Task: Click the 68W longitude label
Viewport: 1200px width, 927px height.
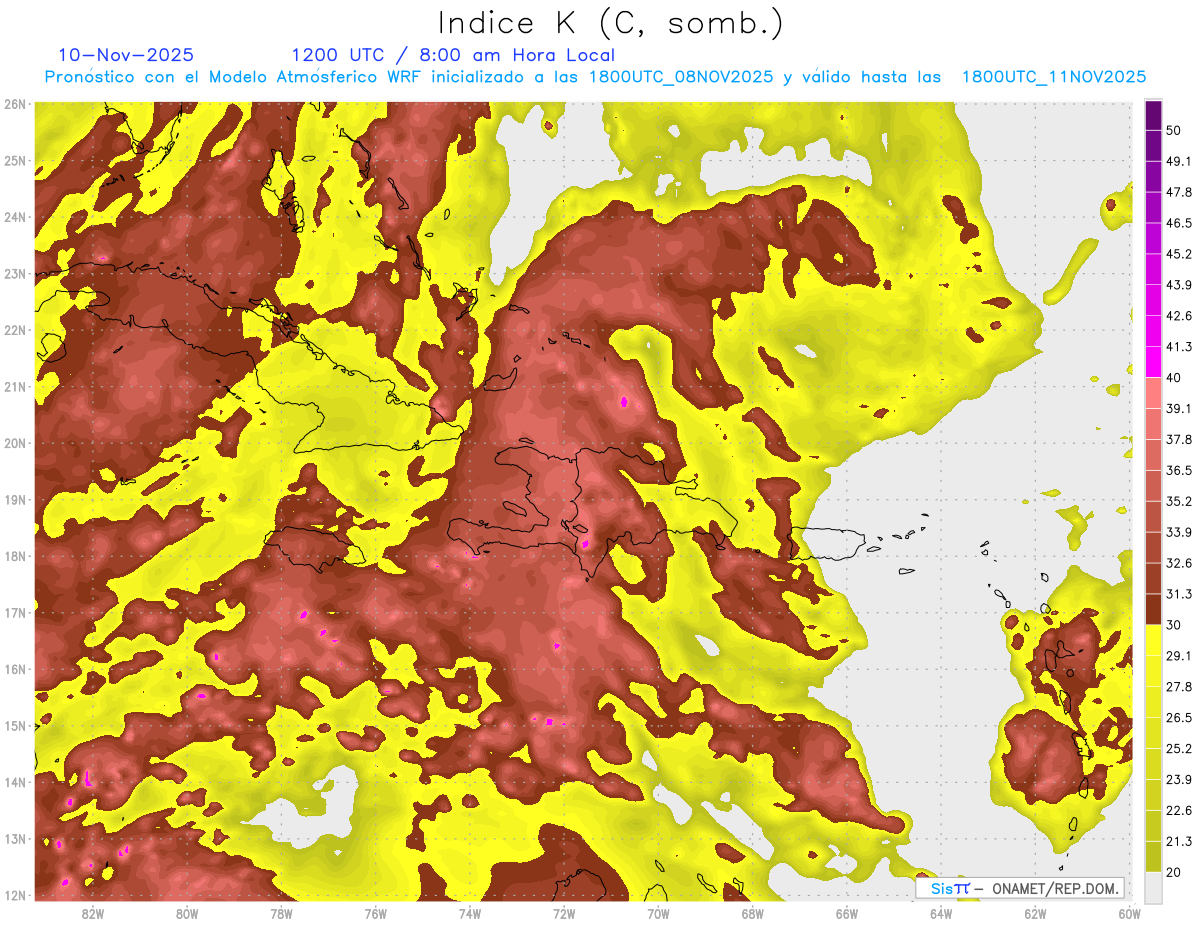Action: pos(753,913)
